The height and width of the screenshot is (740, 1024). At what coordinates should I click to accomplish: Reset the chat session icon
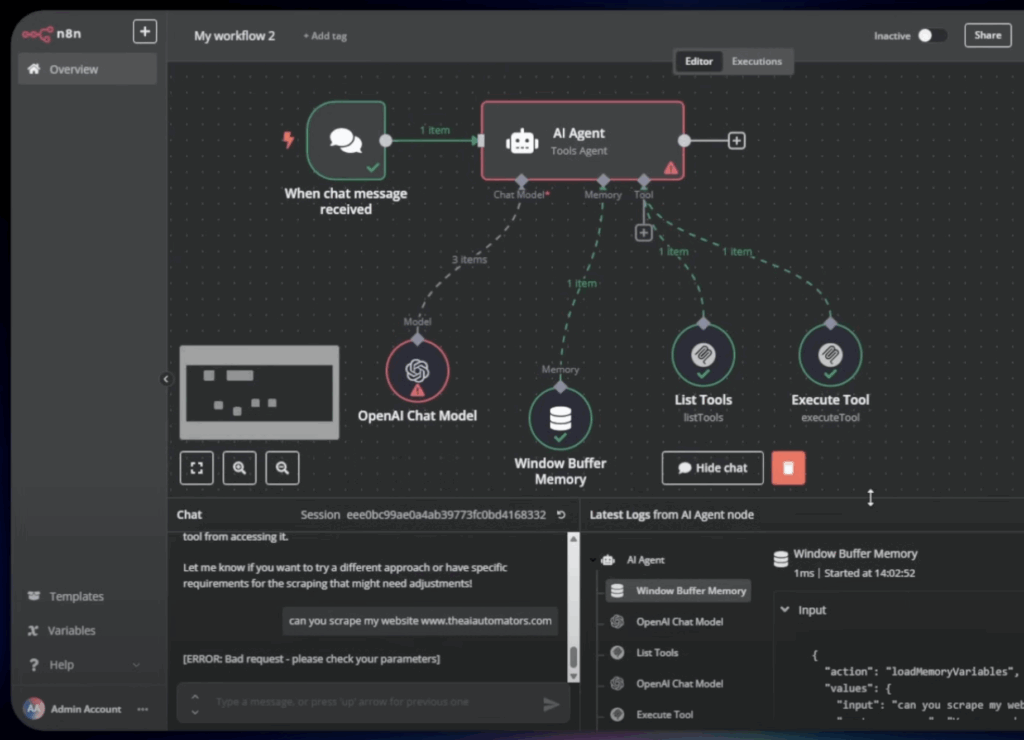[x=561, y=515]
